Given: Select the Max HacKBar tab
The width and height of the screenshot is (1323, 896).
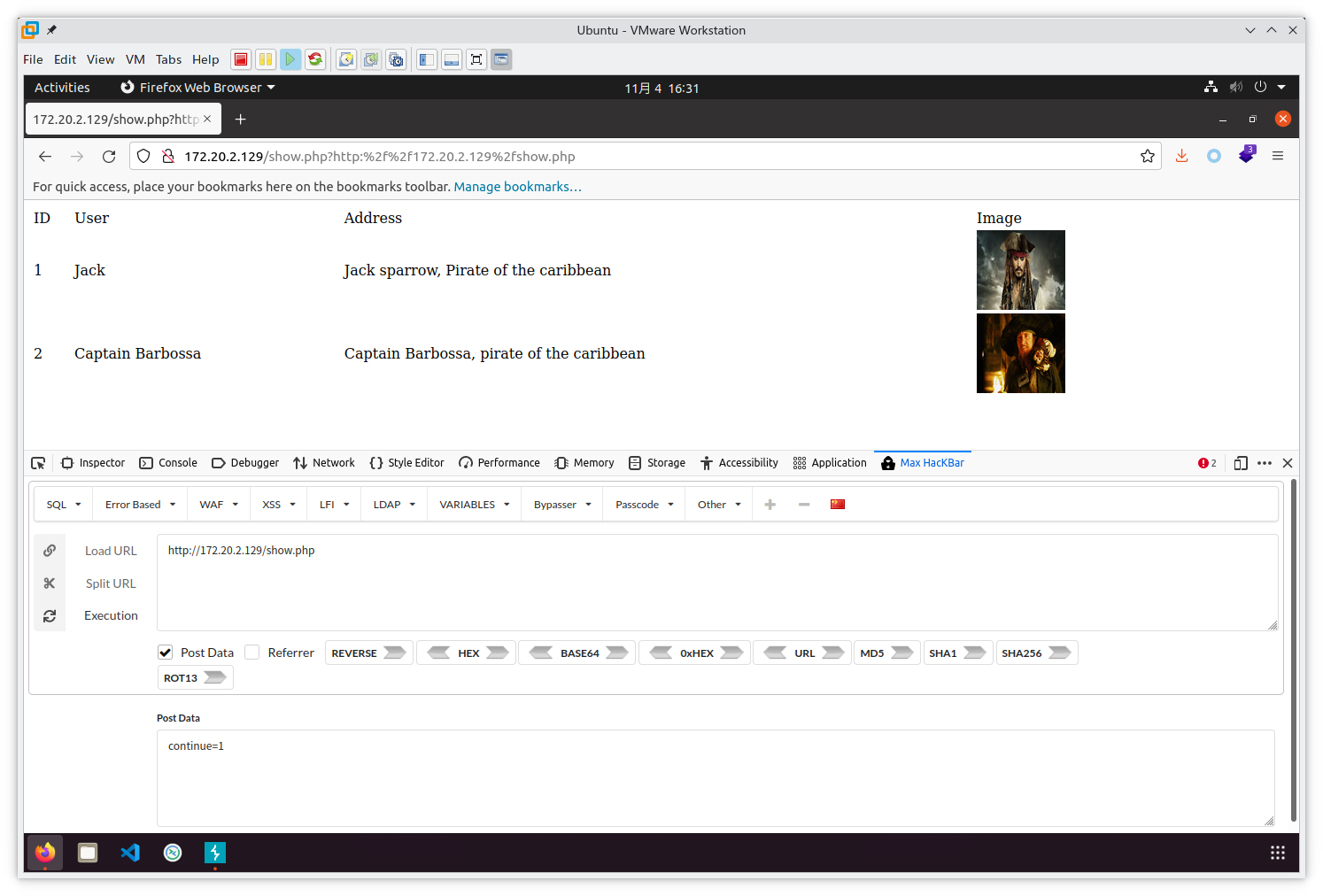Looking at the screenshot, I should coord(923,463).
